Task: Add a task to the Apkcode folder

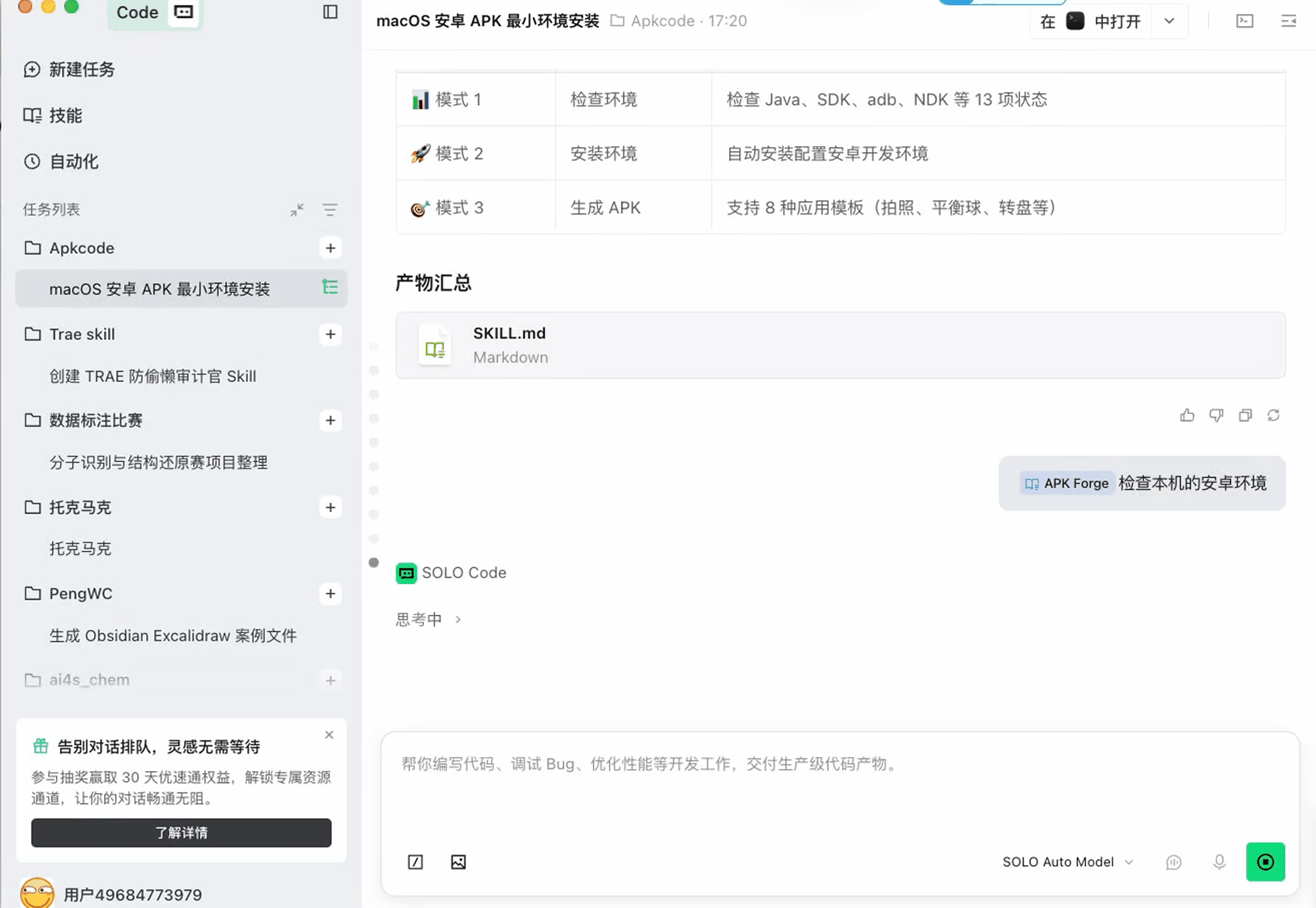Action: (x=331, y=248)
